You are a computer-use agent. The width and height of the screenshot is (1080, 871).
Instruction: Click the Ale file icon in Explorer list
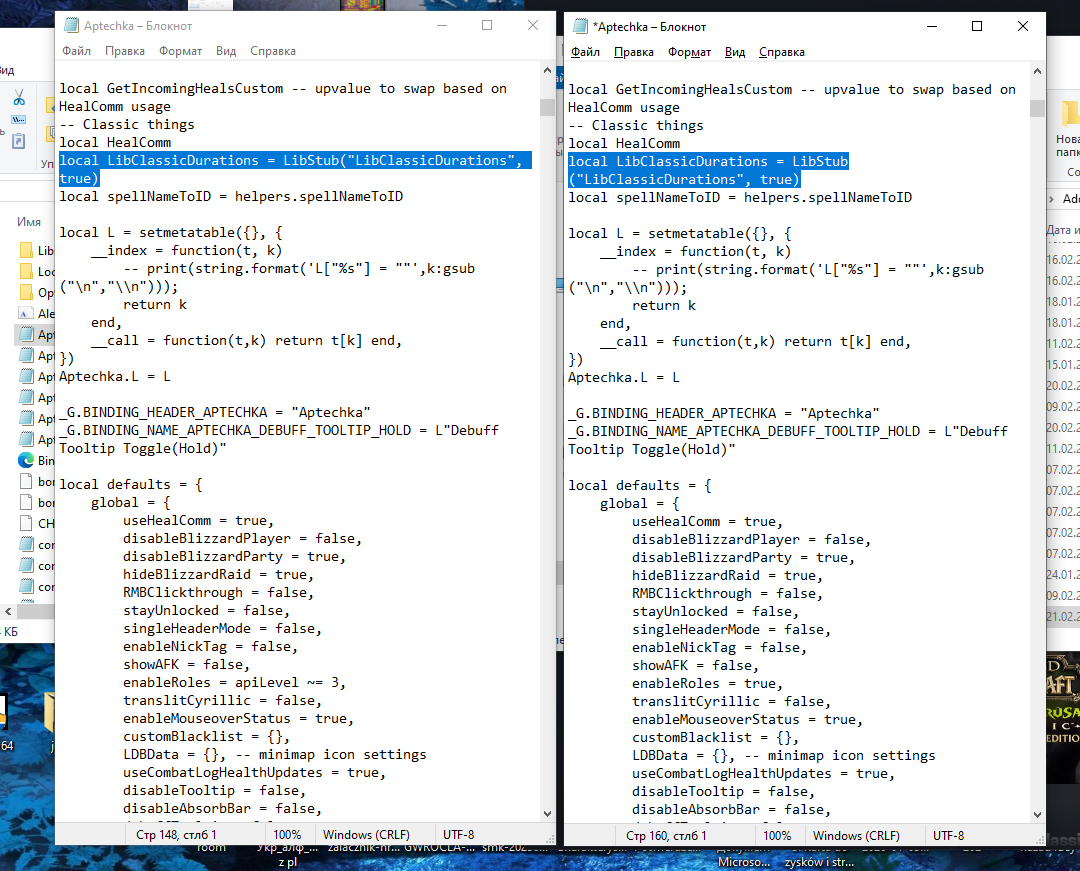[x=26, y=313]
